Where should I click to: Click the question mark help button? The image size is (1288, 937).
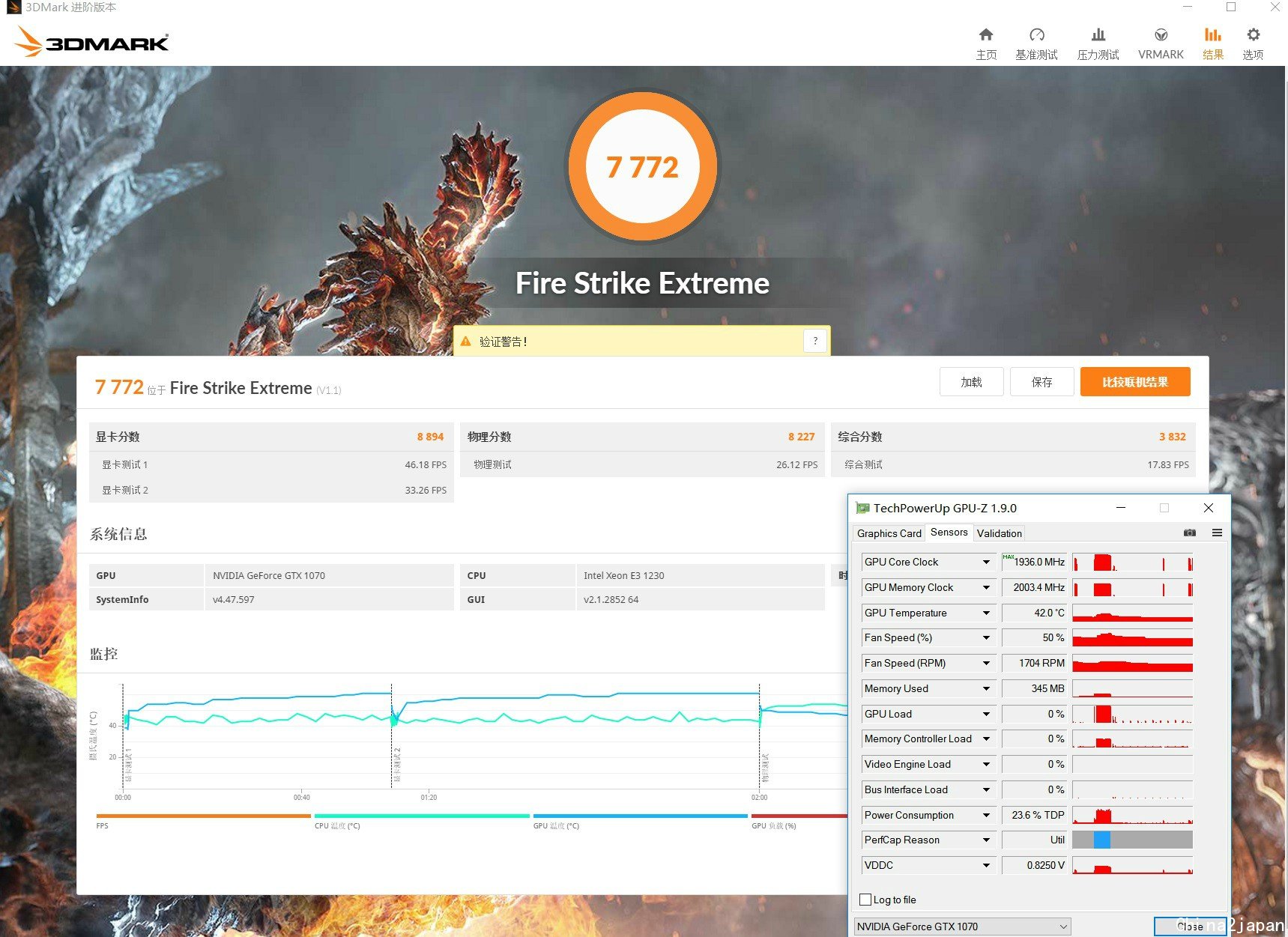815,341
